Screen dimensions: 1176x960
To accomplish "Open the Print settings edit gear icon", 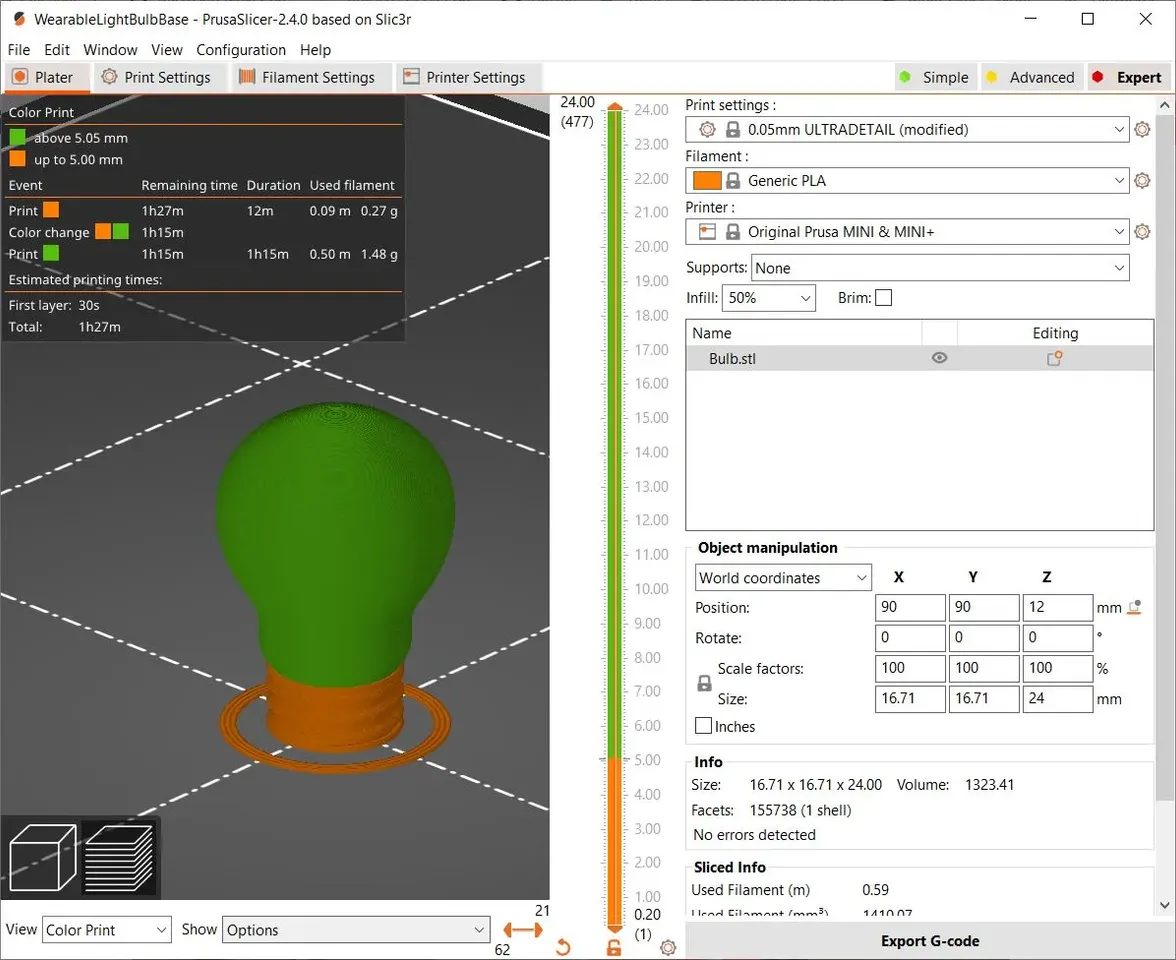I will [x=1142, y=129].
